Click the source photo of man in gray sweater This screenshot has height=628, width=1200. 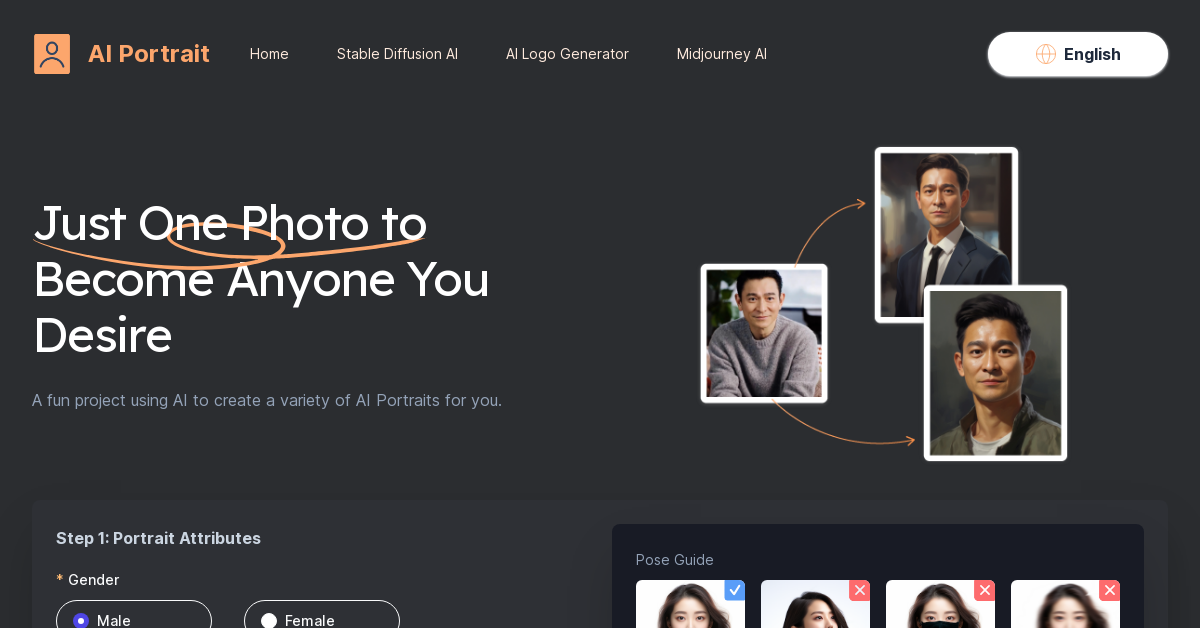tap(764, 333)
